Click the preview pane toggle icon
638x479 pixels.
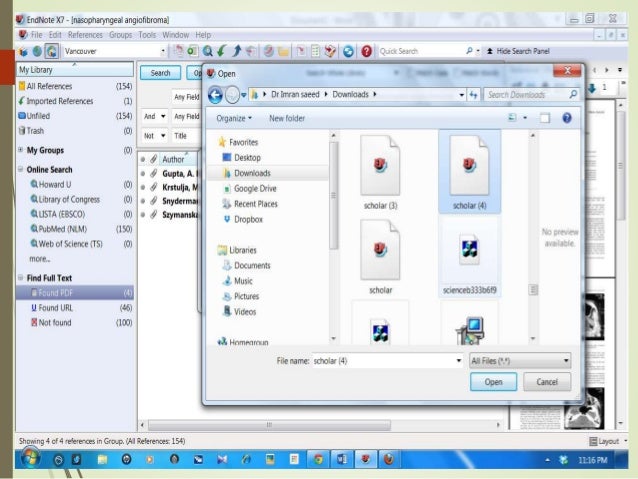tap(545, 118)
